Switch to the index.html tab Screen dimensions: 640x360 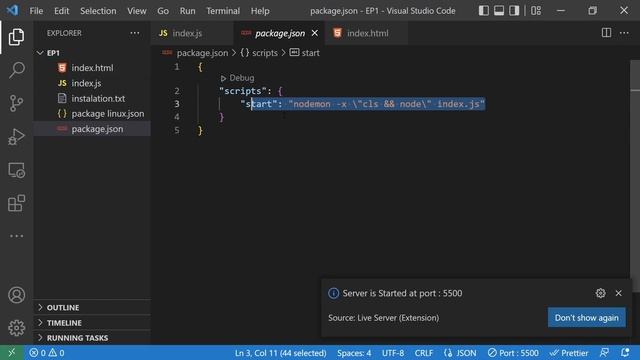point(367,33)
